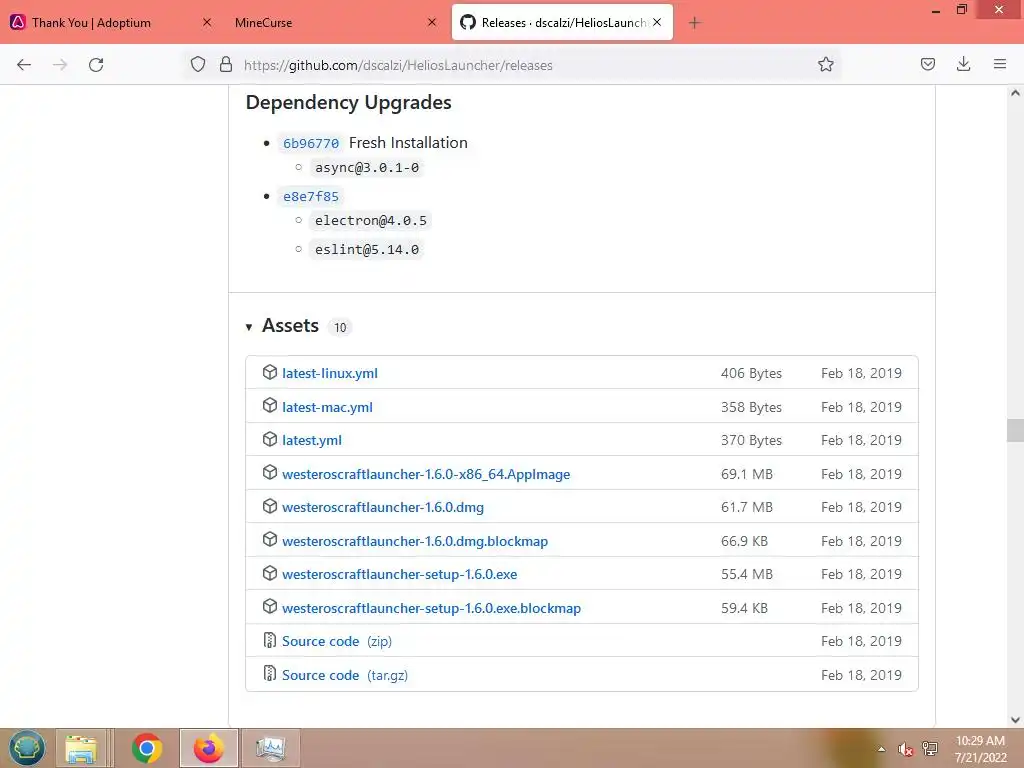Download latest.yml file
This screenshot has width=1024, height=768.
[312, 441]
